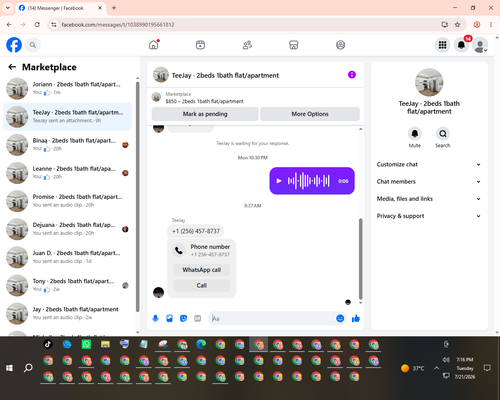Viewport: 500px width, 400px height.
Task: Select TeeJay conversation in list
Action: (x=67, y=117)
